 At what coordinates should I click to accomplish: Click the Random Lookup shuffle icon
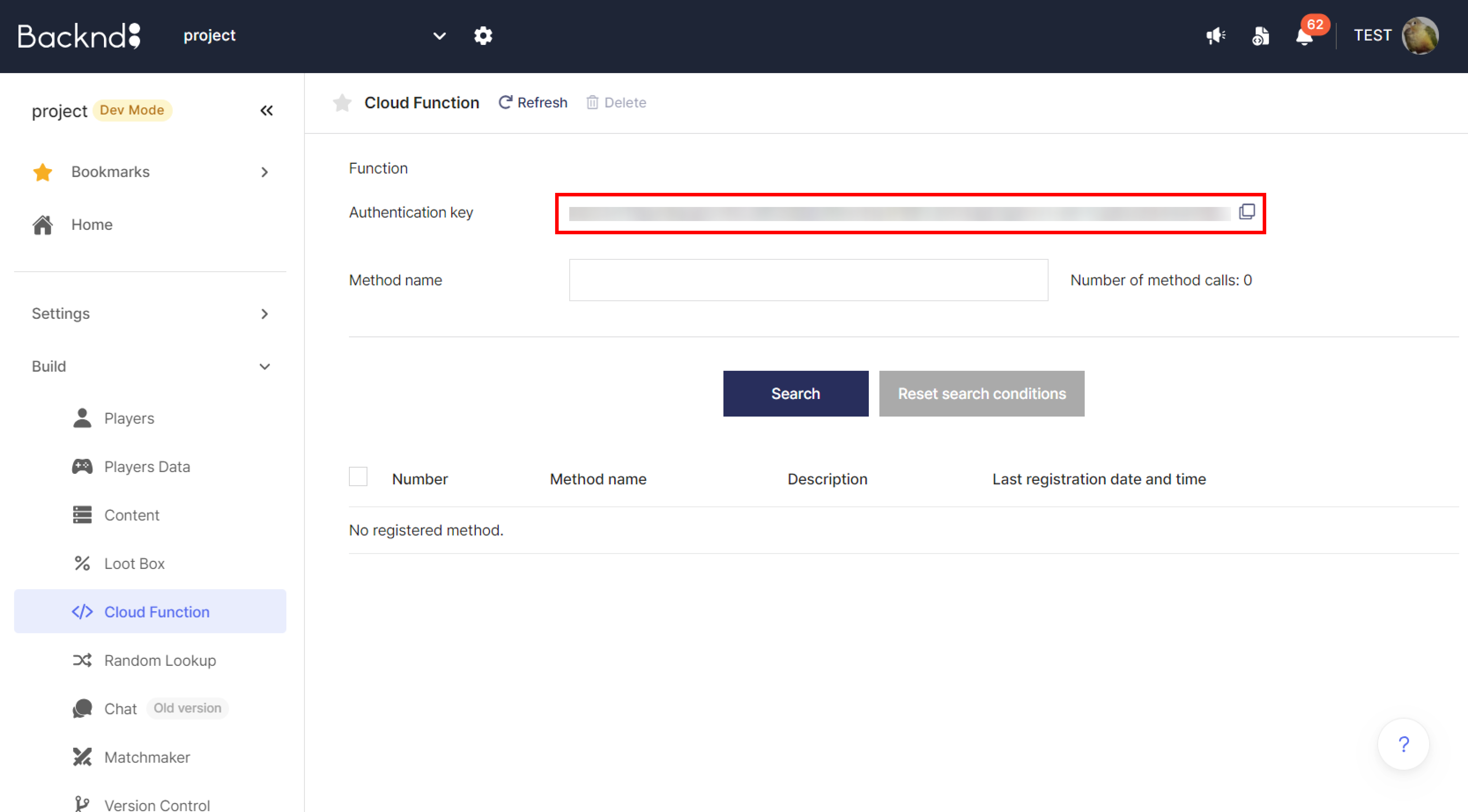point(82,661)
